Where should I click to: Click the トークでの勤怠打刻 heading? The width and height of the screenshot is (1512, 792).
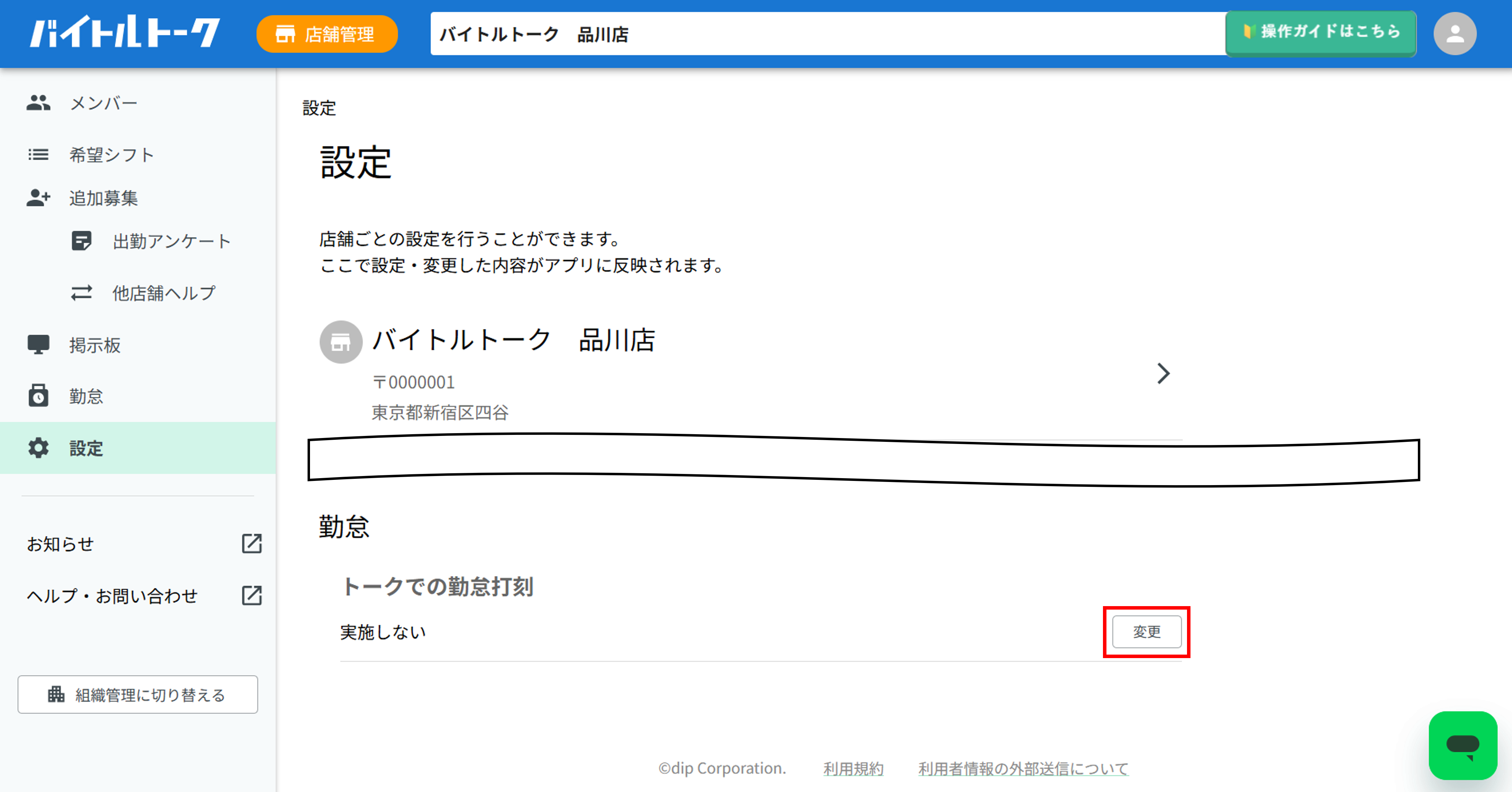[x=438, y=587]
